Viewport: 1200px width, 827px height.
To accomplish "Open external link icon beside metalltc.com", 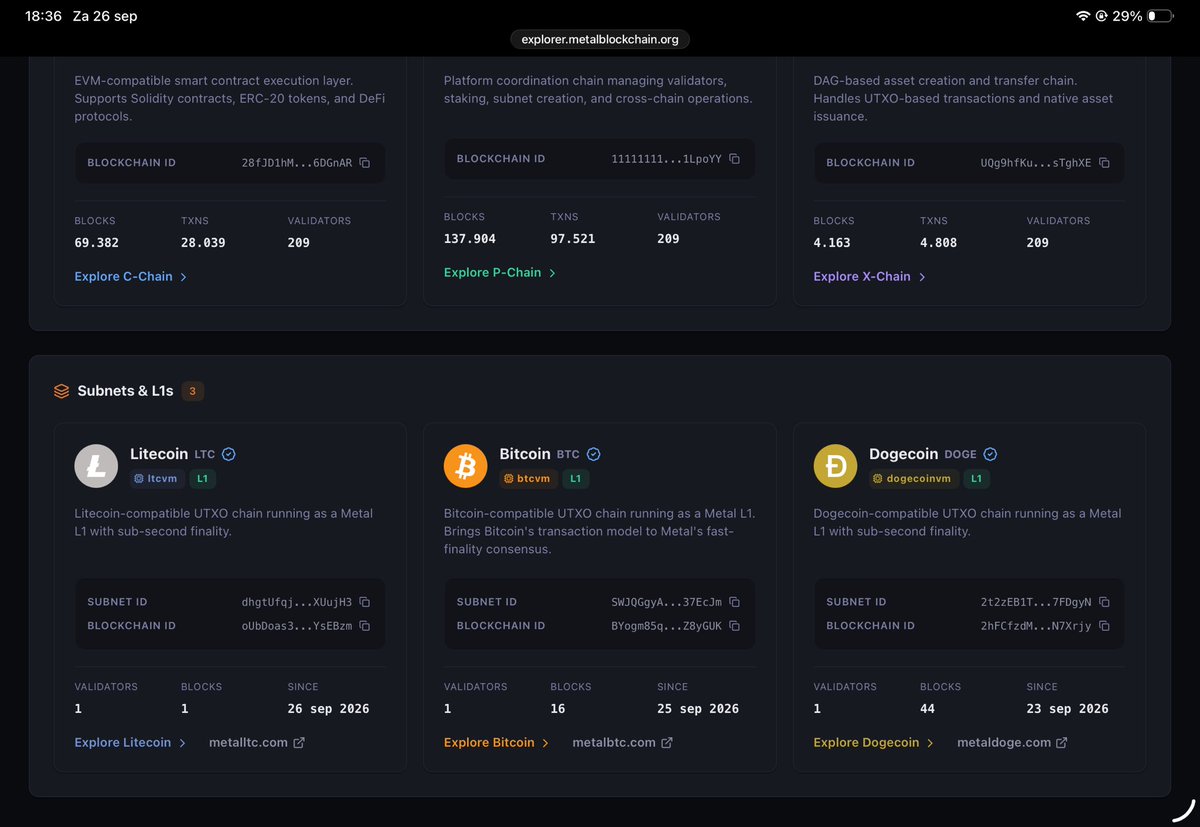I will click(298, 743).
